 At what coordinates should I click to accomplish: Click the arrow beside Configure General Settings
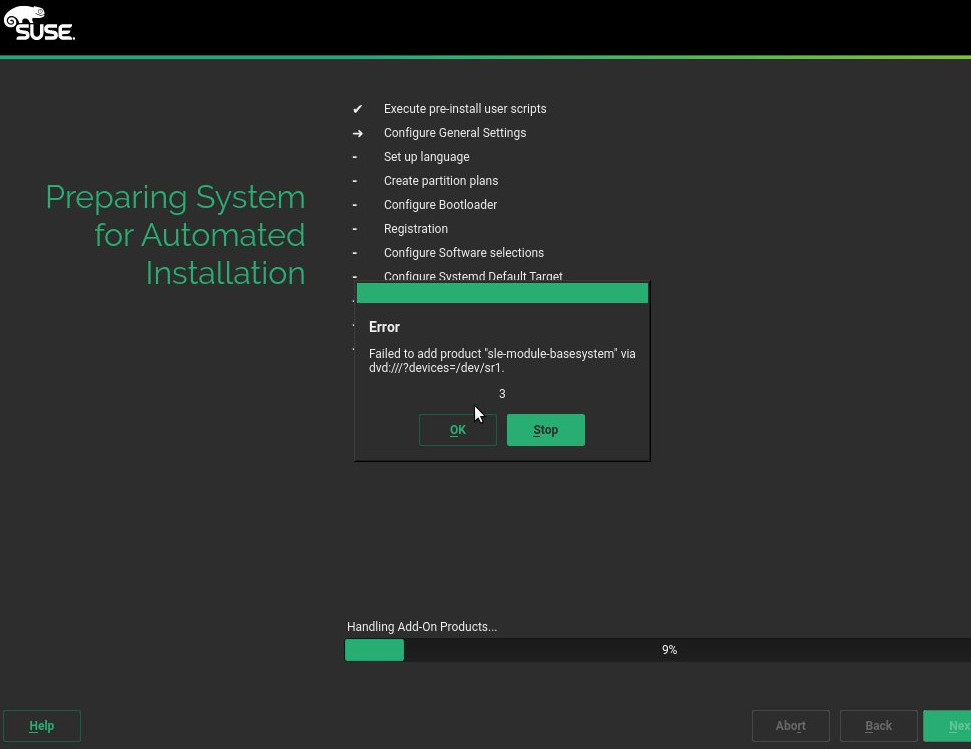click(357, 133)
